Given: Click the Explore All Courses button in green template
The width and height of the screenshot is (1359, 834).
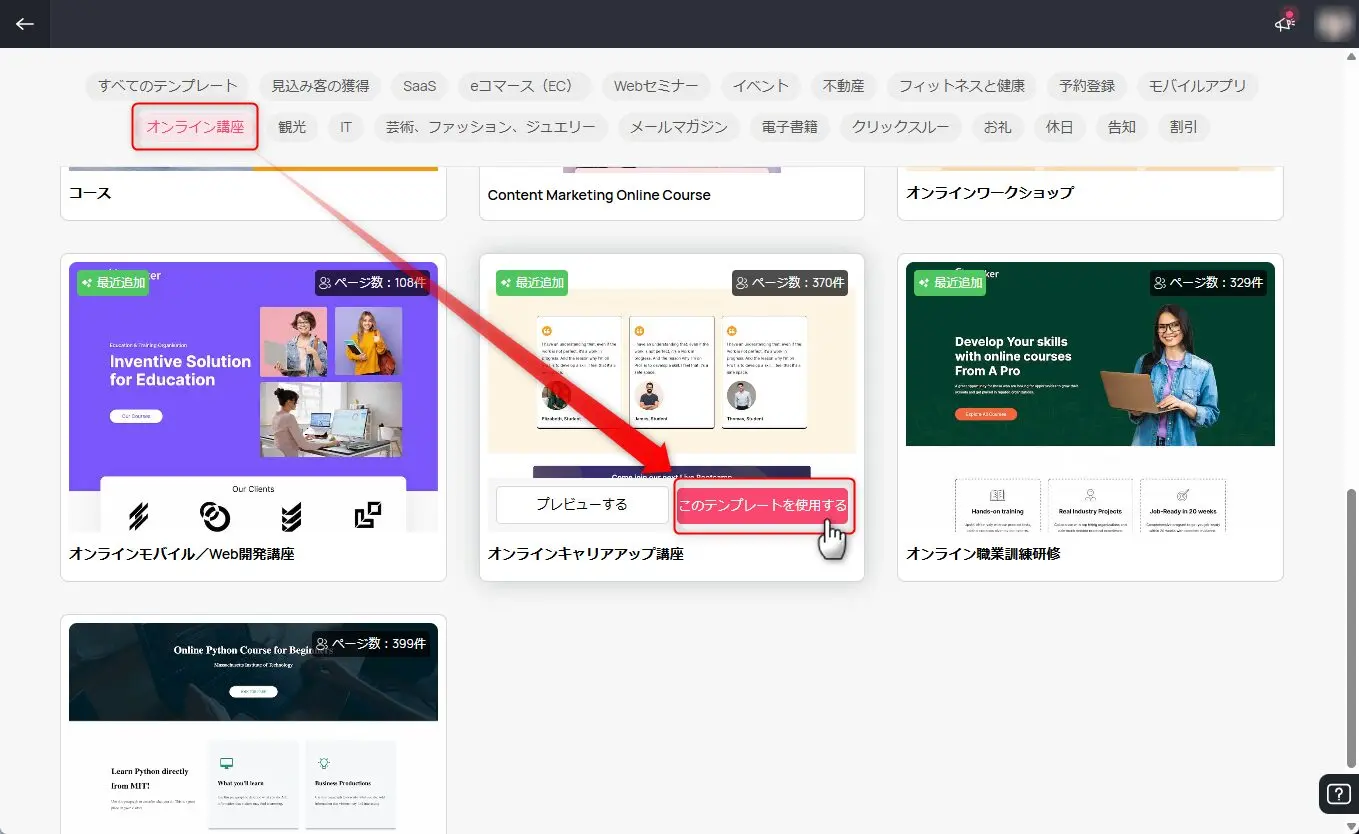Looking at the screenshot, I should click(x=985, y=414).
